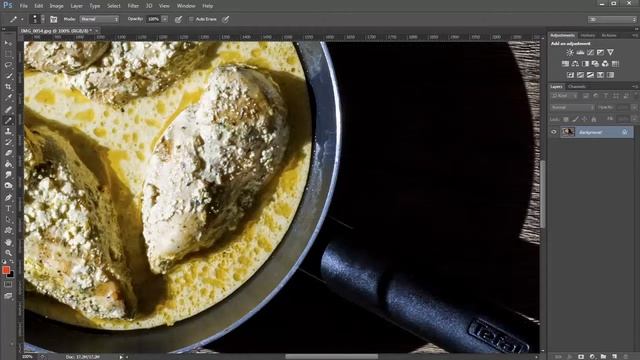Add a Color Balance adjustment
The width and height of the screenshot is (640, 360).
pos(575,64)
